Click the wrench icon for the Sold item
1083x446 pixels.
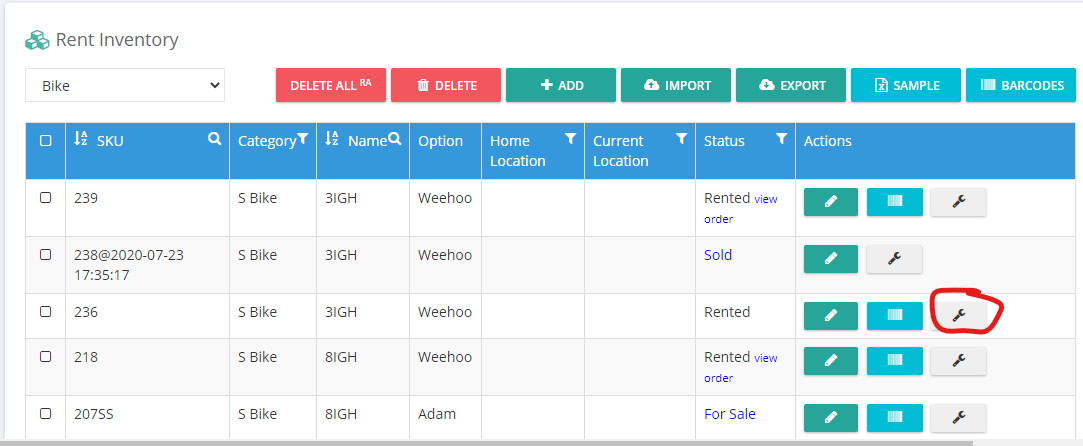coord(894,259)
